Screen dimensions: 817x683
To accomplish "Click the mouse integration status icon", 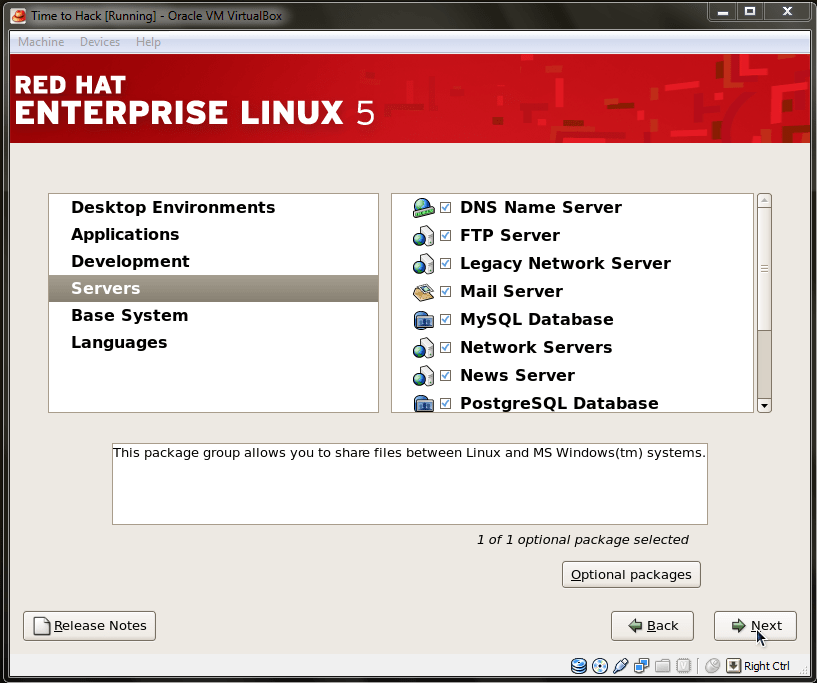I will [x=712, y=665].
